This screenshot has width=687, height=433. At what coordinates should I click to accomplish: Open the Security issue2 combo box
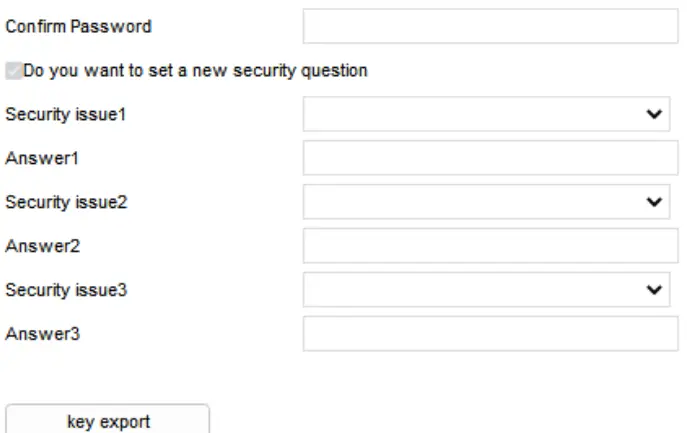tap(480, 202)
